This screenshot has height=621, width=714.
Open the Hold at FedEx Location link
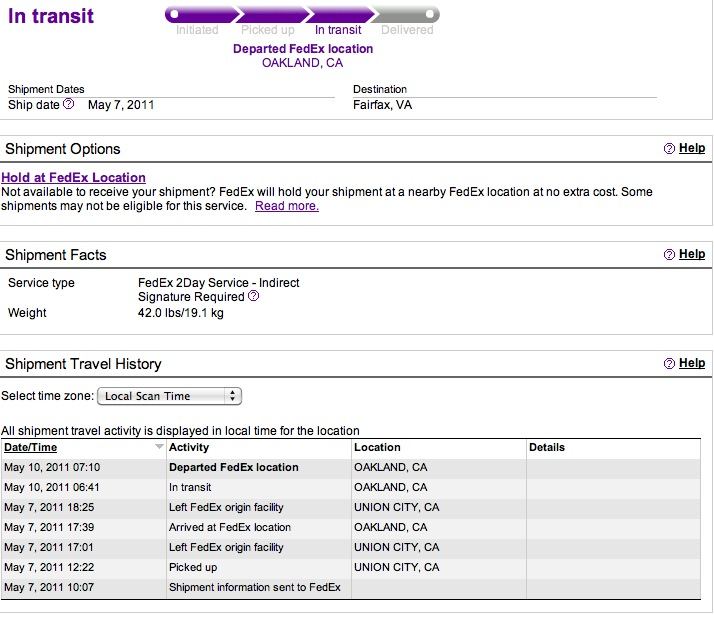click(74, 178)
